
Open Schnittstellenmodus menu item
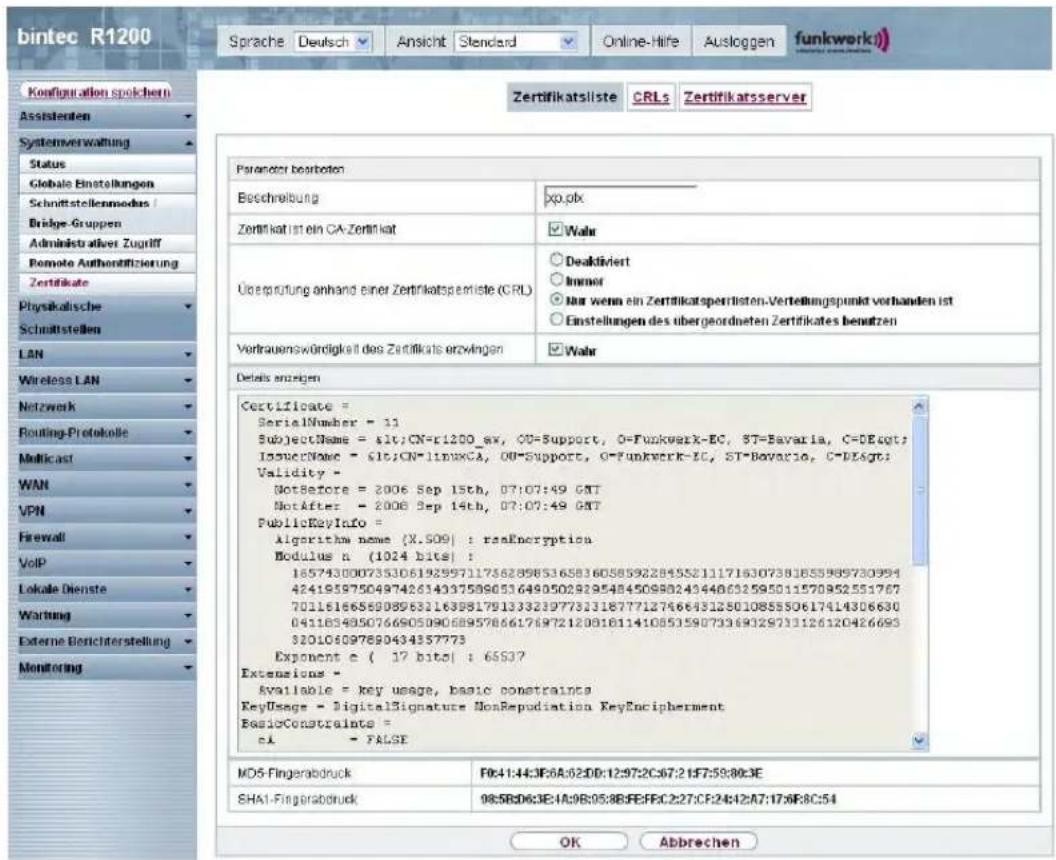pos(108,203)
